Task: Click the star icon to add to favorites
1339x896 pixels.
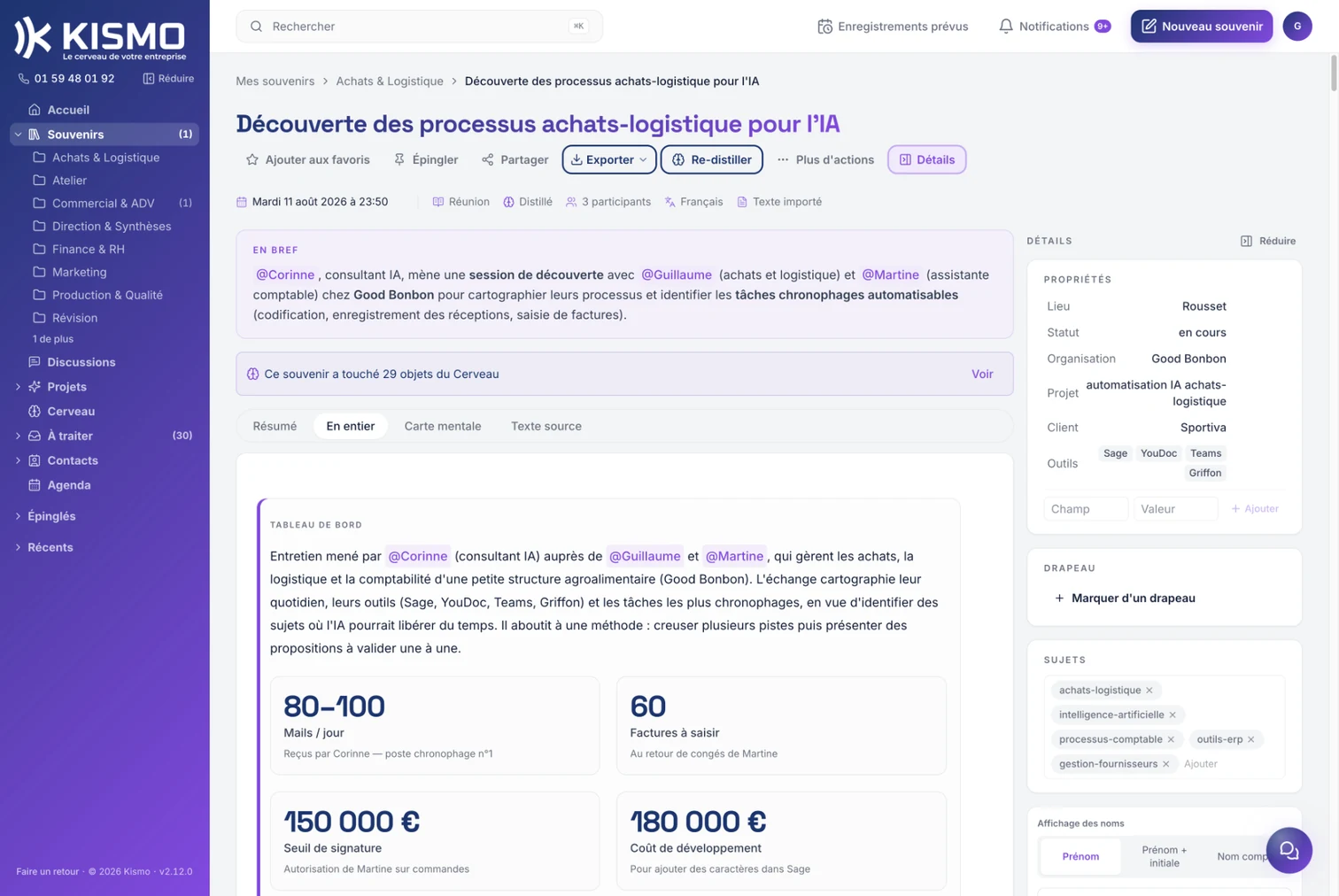Action: pyautogui.click(x=252, y=159)
